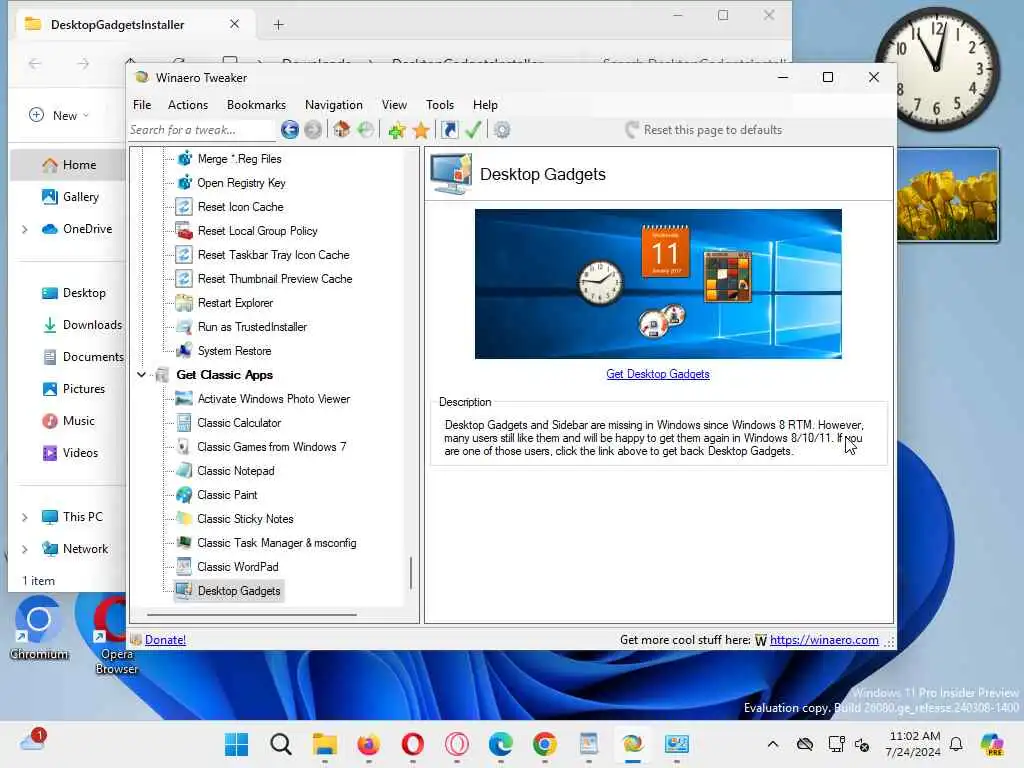
Task: Click the tree panel vertical scrollbar
Action: tap(411, 573)
